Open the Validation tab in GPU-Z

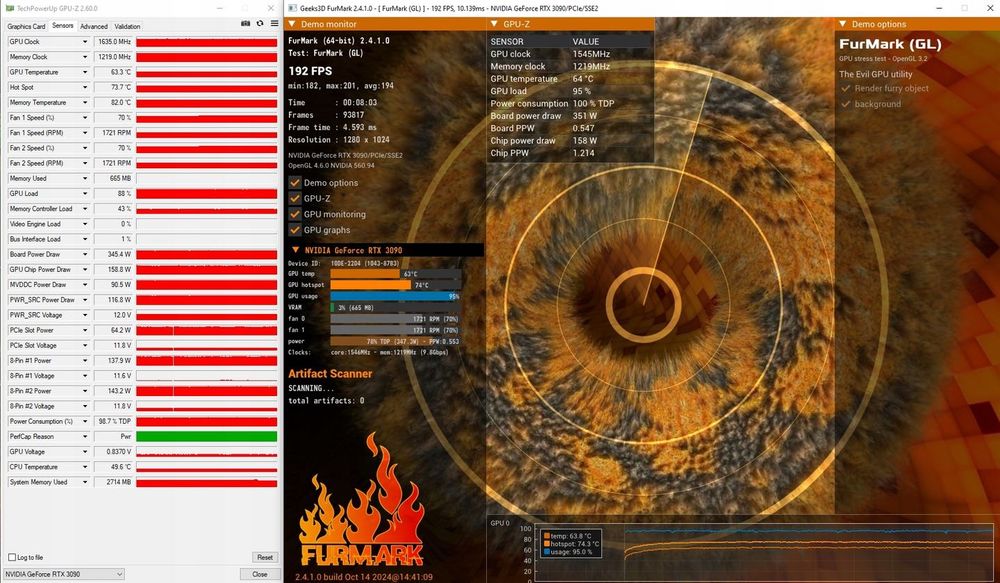coord(127,26)
